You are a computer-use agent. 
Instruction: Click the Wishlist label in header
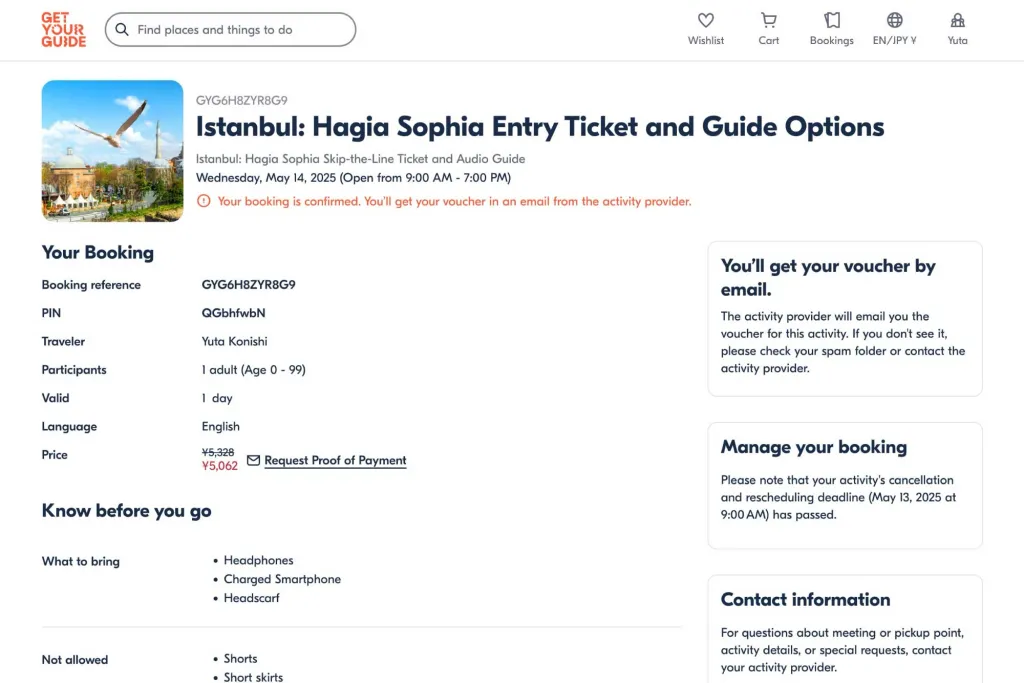coord(705,41)
